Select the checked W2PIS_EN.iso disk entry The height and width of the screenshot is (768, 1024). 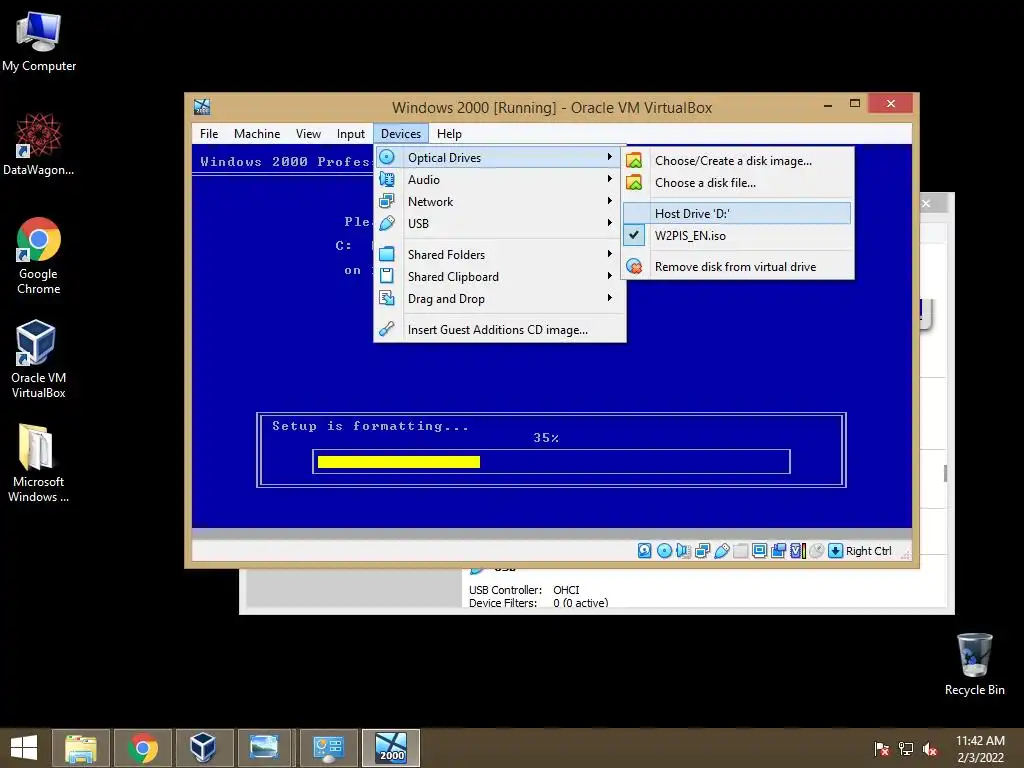pyautogui.click(x=738, y=236)
